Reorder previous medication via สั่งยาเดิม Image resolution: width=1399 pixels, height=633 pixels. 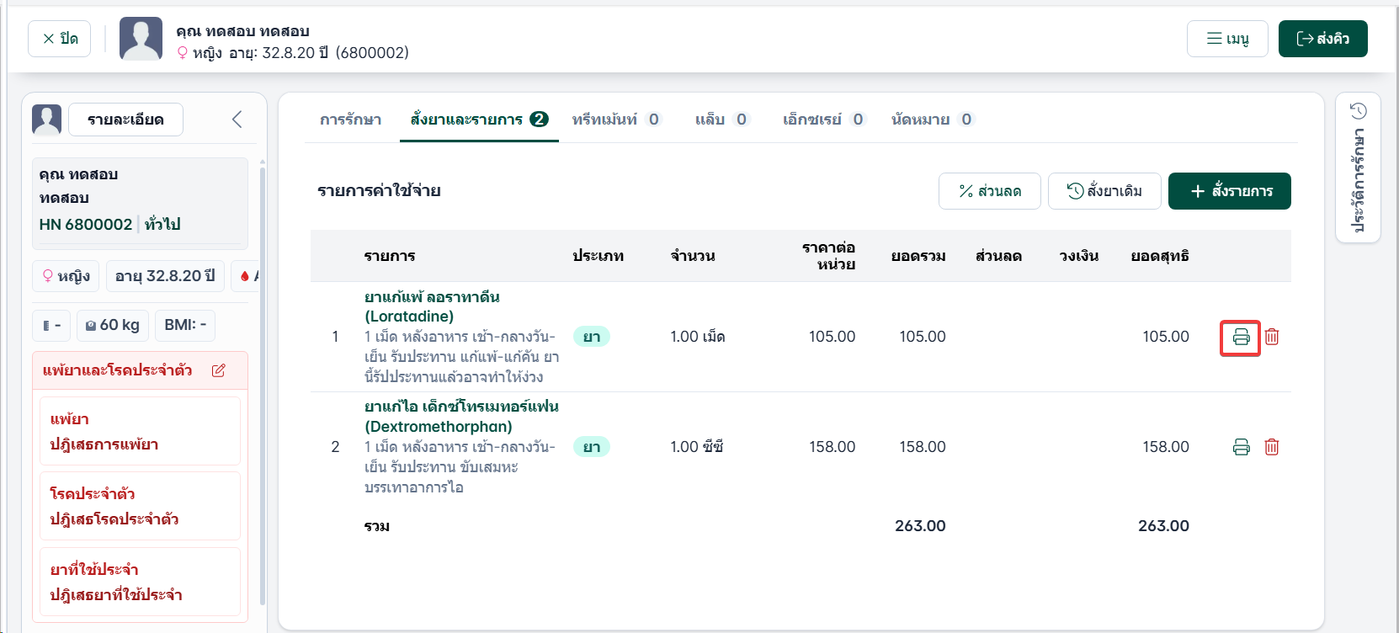point(1104,191)
